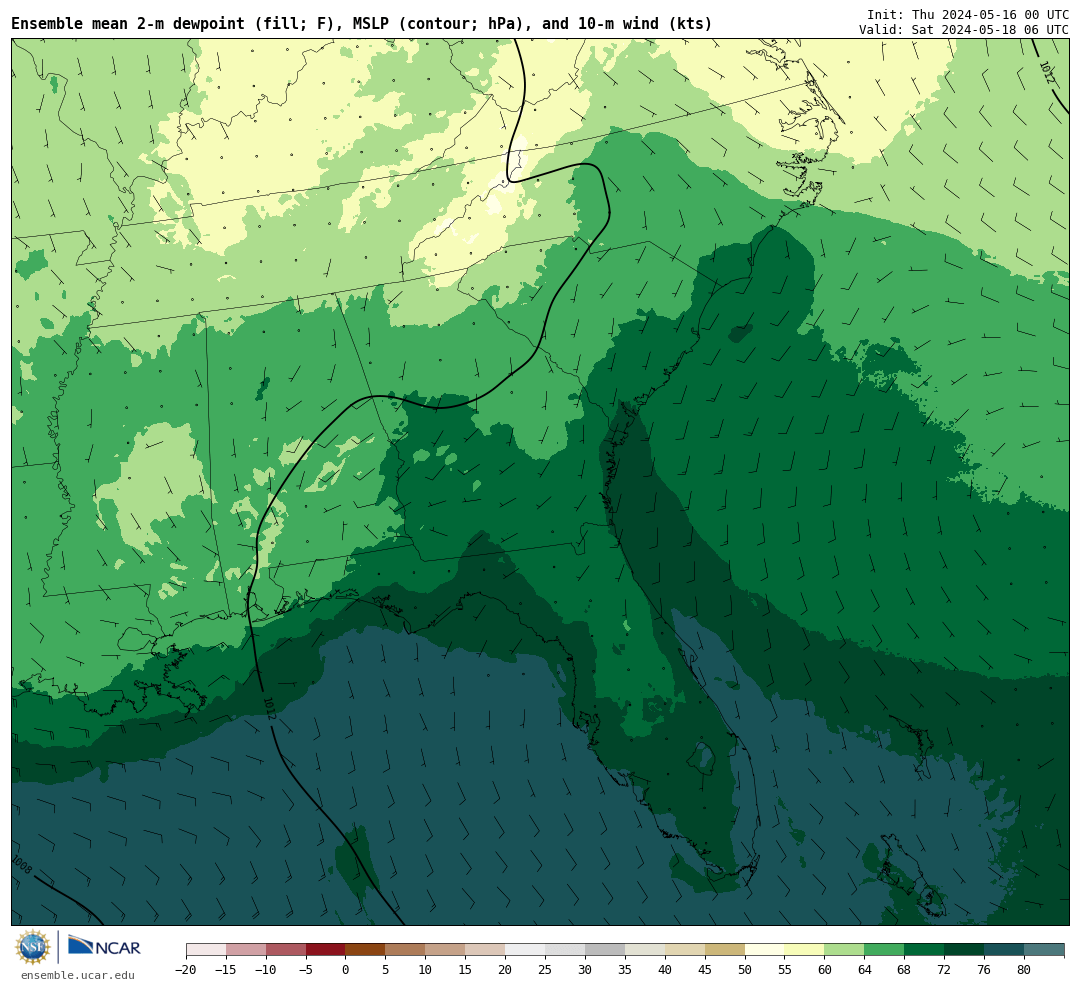This screenshot has height=988, width=1080.
Task: Pick the colorbar swatch between 5 and 10
Action: click(x=406, y=950)
